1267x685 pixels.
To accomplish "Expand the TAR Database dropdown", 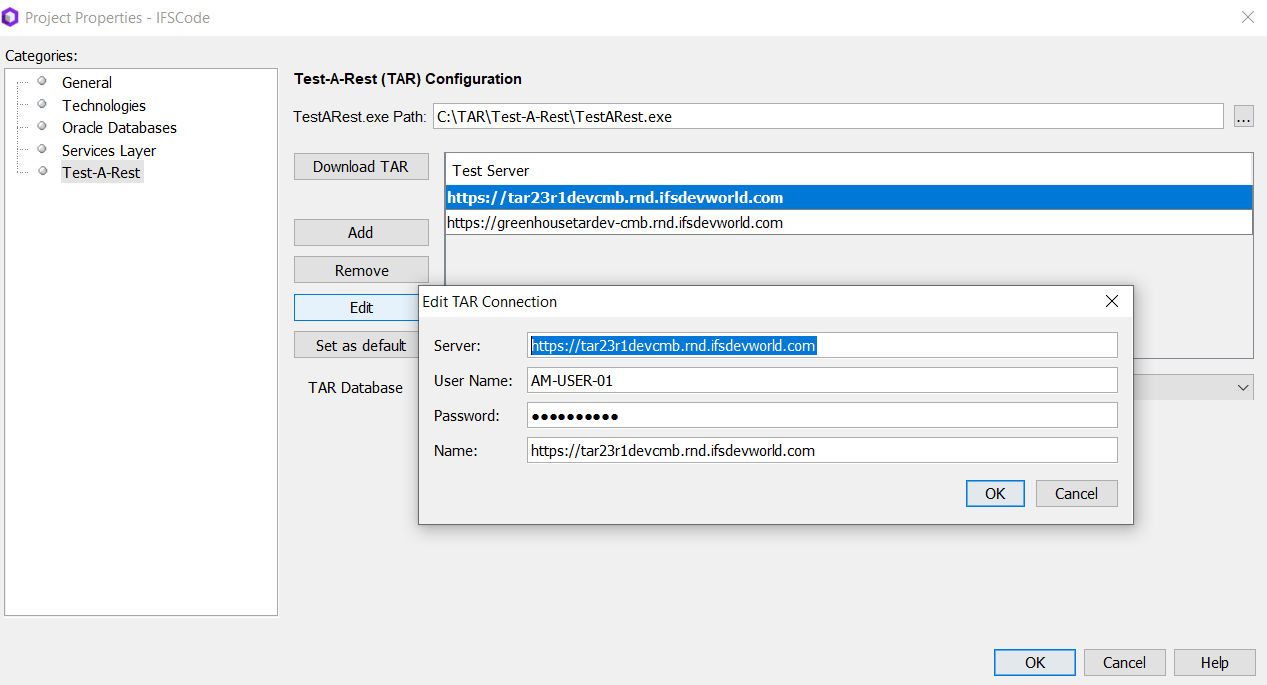I will pos(1243,387).
